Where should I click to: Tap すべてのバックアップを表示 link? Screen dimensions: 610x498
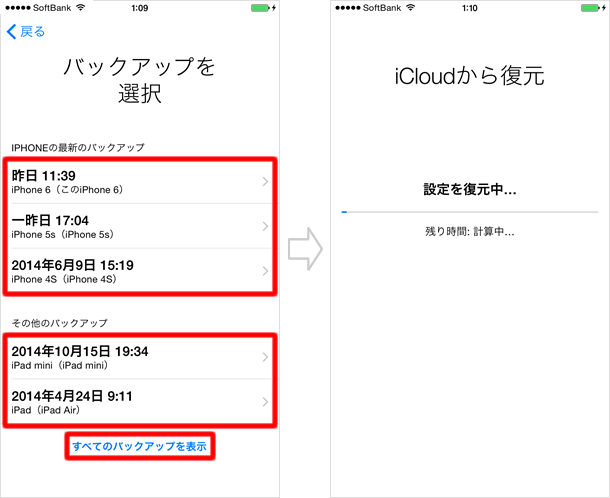tap(140, 446)
